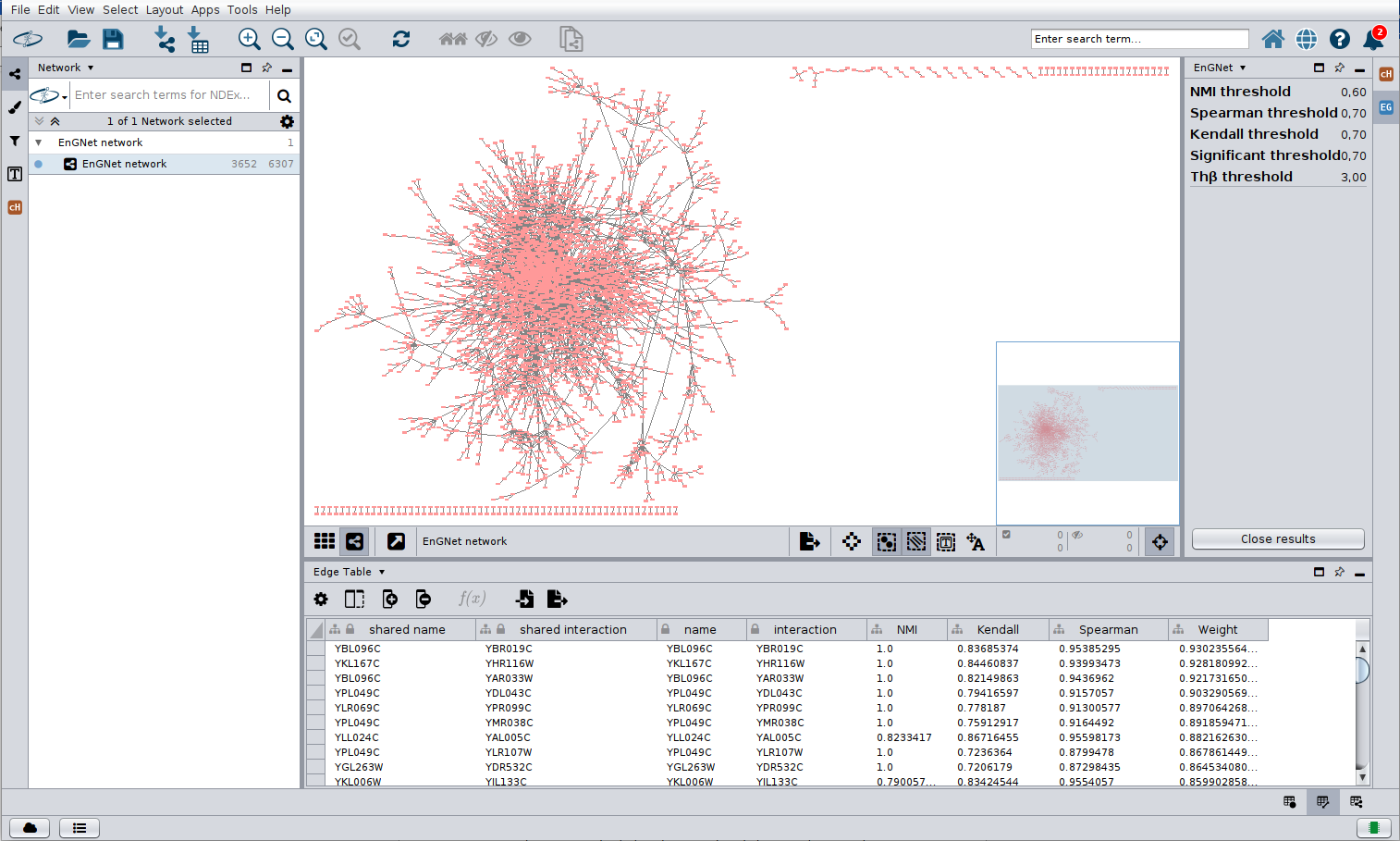This screenshot has width=1400, height=841.
Task: Open network panel gear options
Action: tap(287, 121)
